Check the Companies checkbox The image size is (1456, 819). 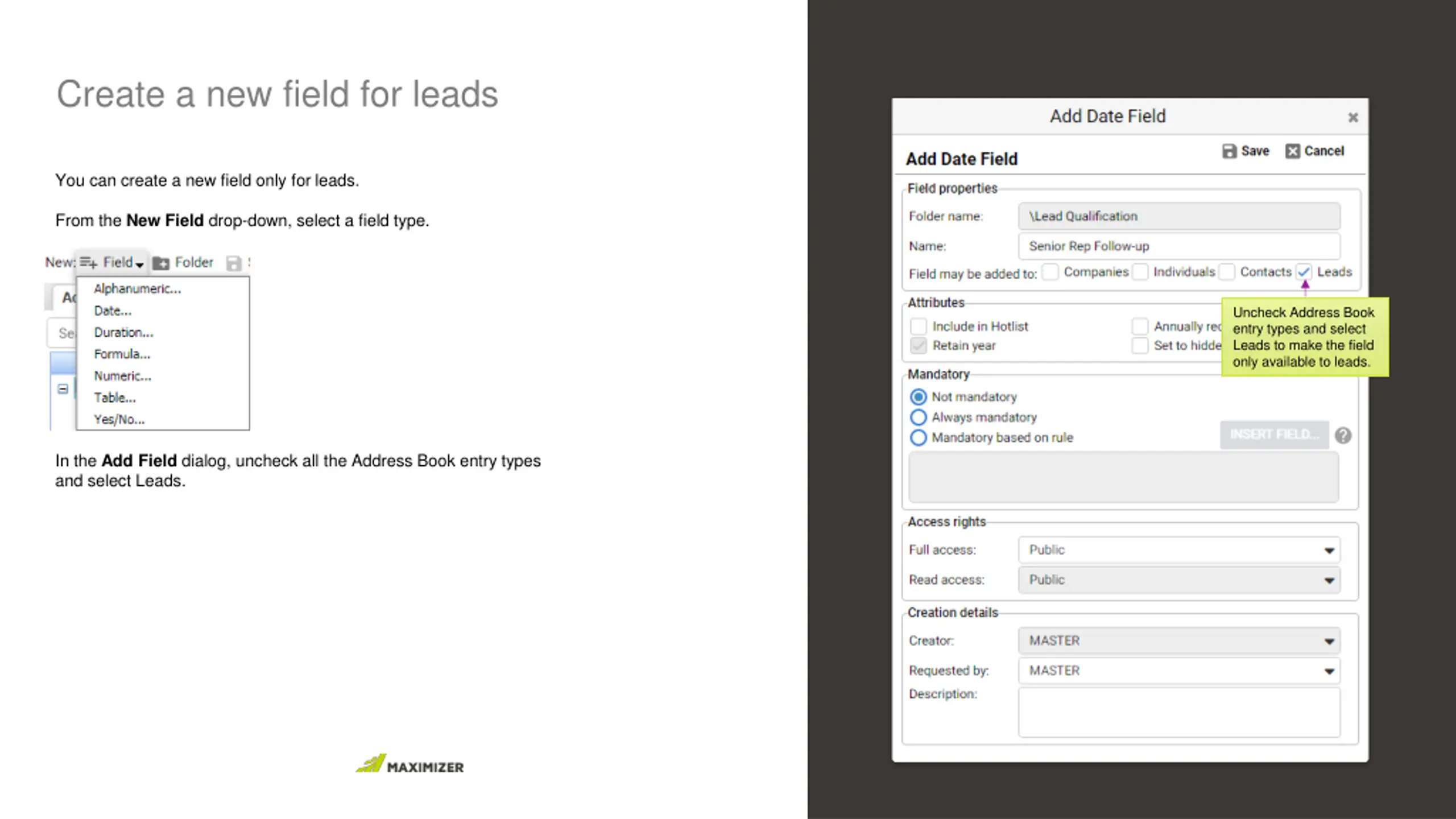click(1050, 272)
